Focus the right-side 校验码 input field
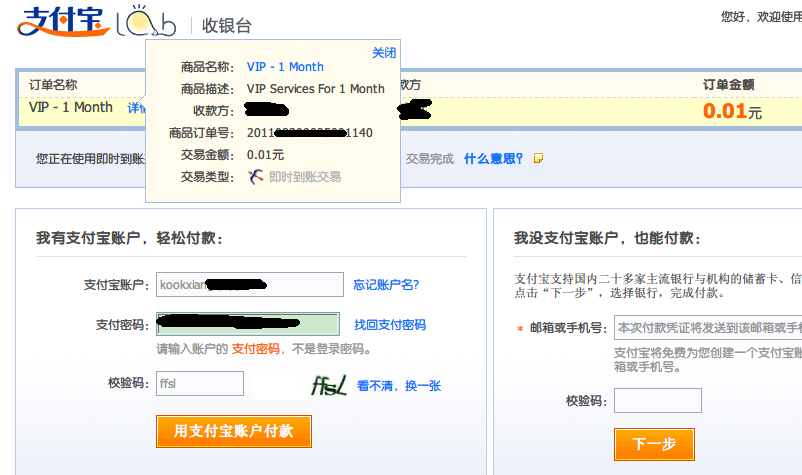This screenshot has height=475, width=802. 658,400
